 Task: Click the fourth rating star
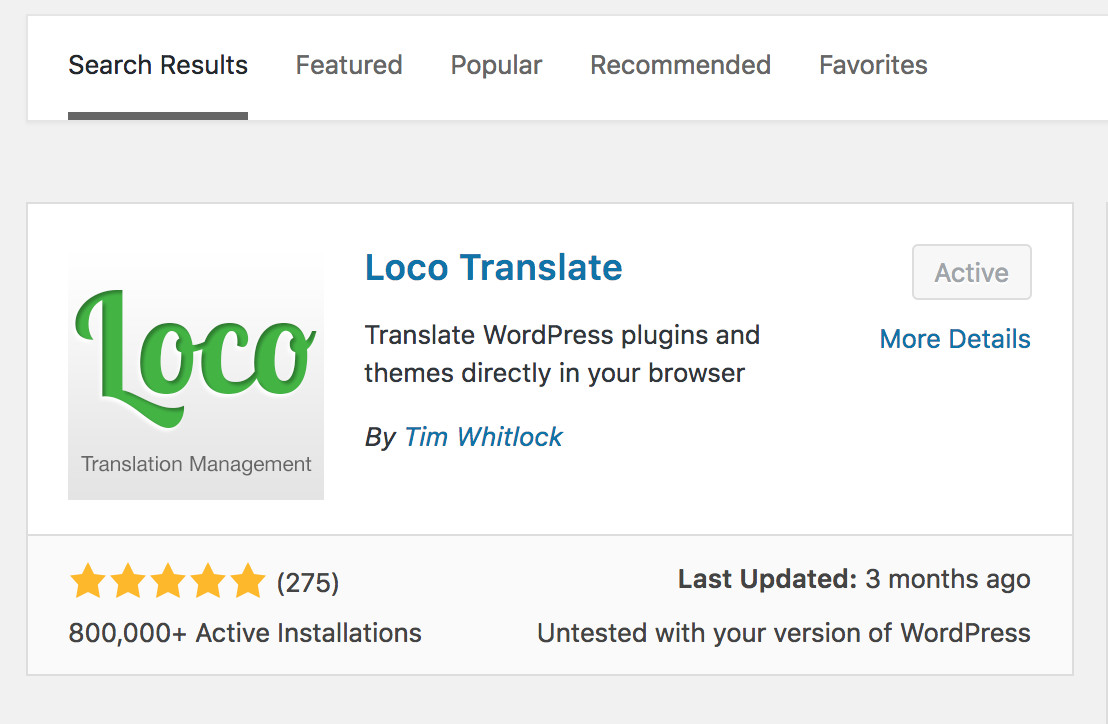(207, 580)
